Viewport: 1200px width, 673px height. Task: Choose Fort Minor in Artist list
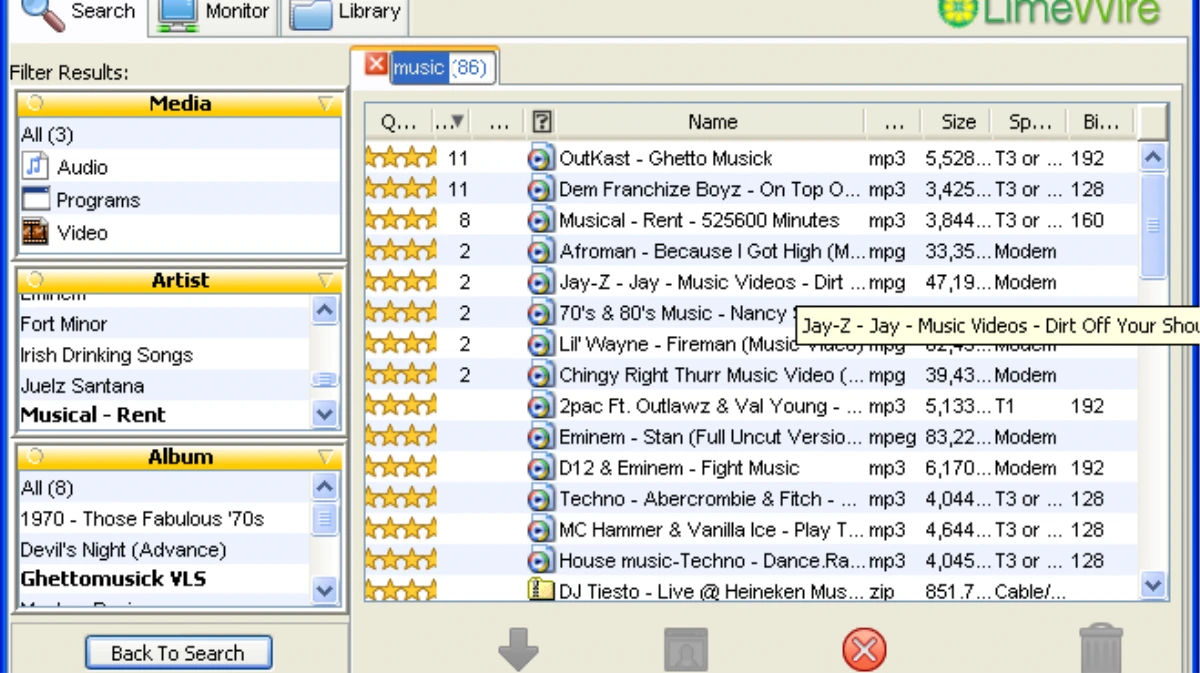pyautogui.click(x=64, y=324)
